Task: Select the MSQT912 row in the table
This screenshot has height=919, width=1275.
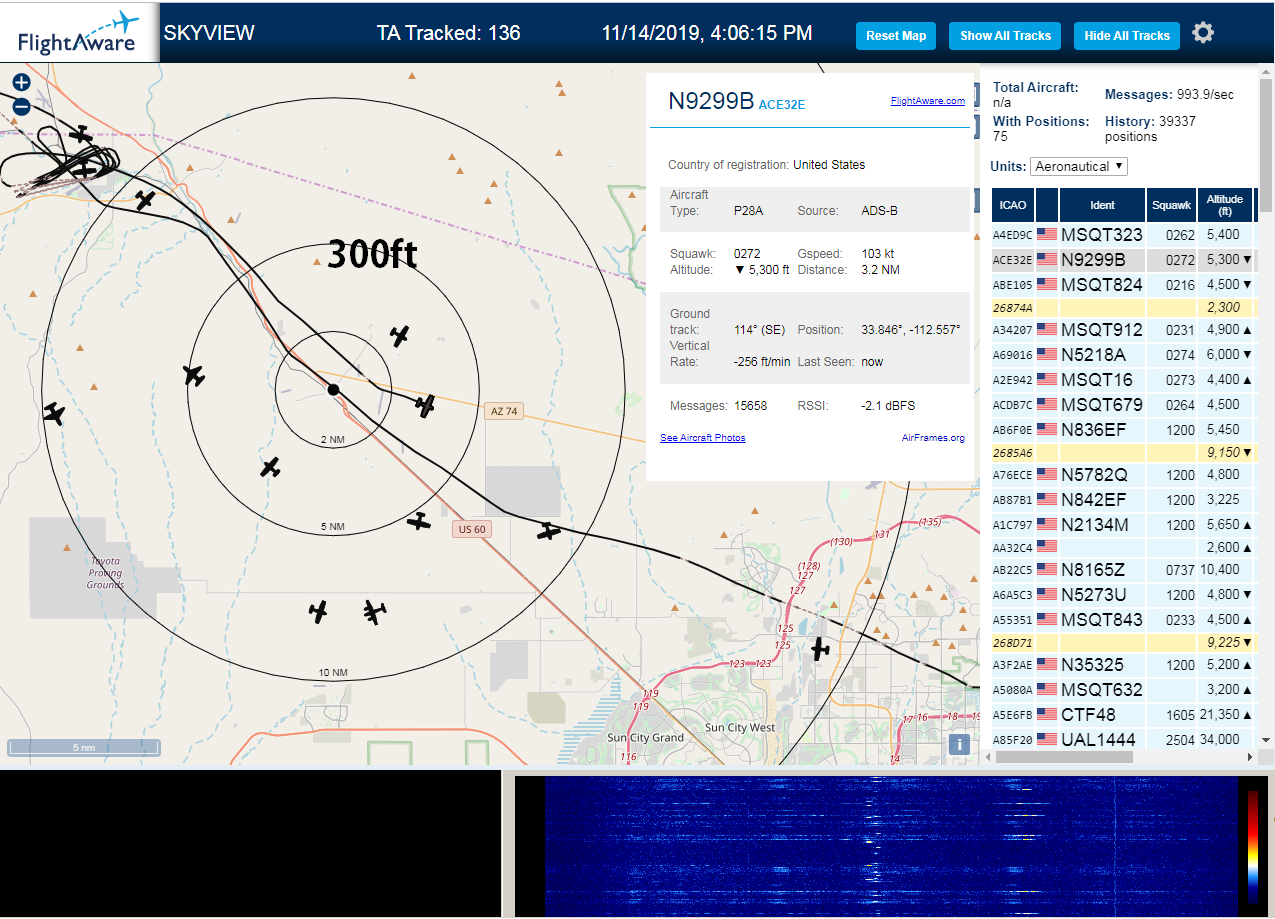Action: coord(1123,330)
